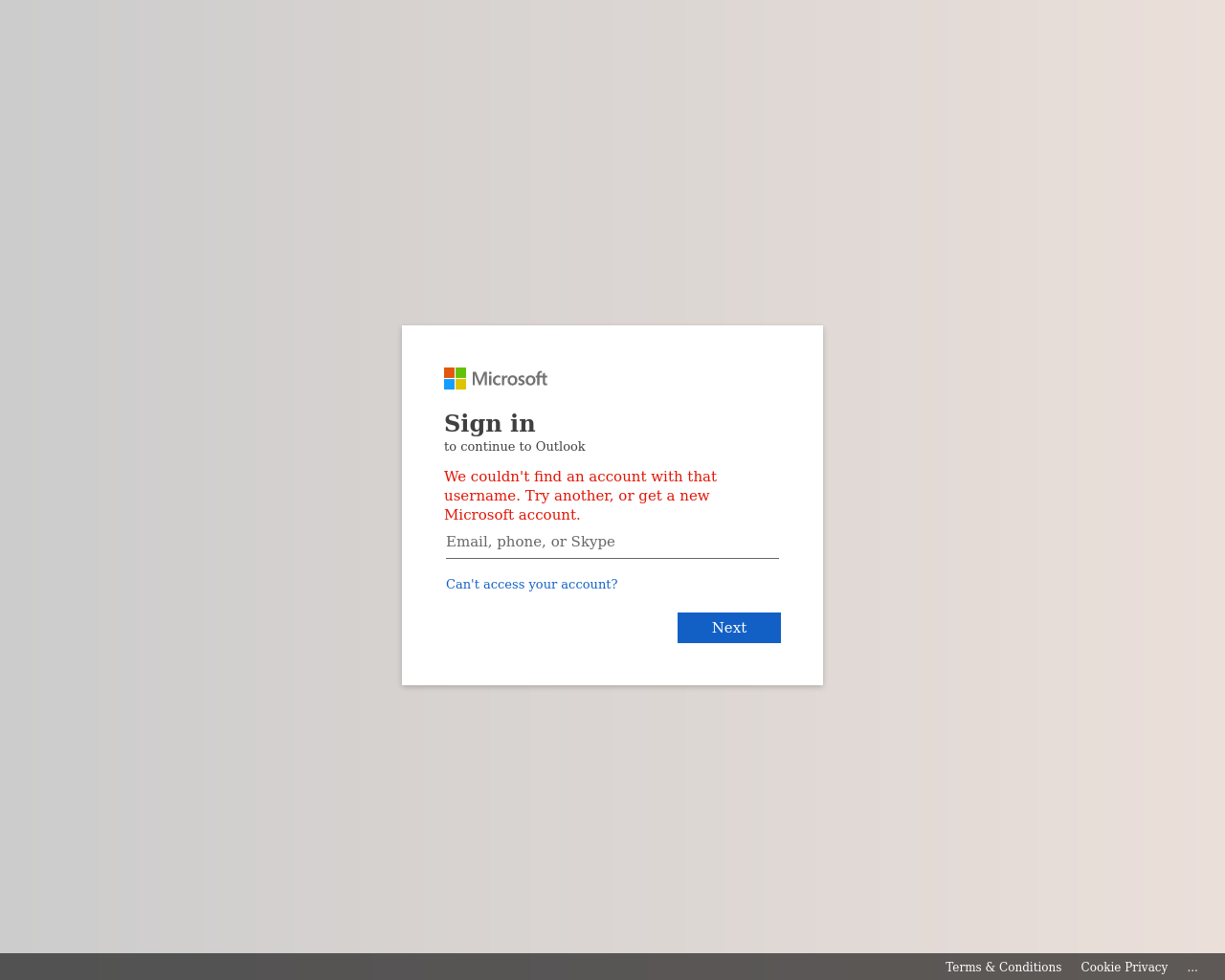This screenshot has width=1225, height=980.
Task: Click the 'to continue to Outlook' text
Action: (515, 446)
